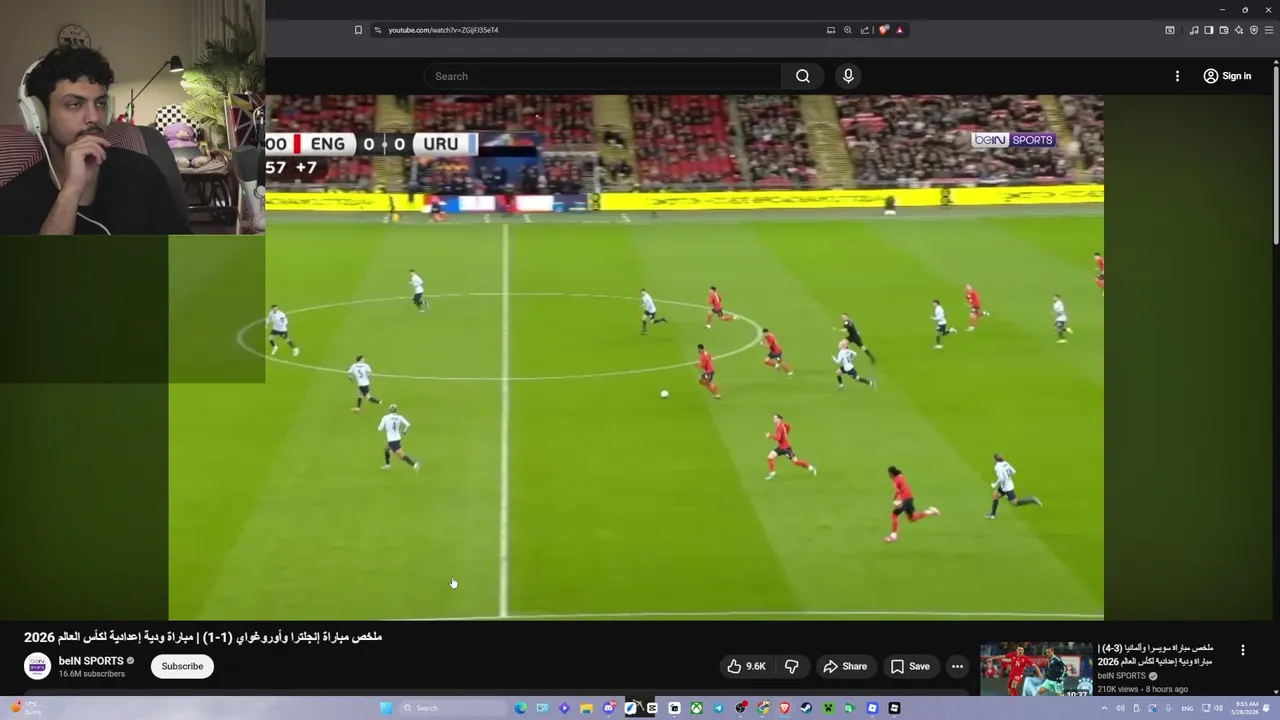Focus the youtube.com address bar URL
Image resolution: width=1280 pixels, height=720 pixels.
(x=443, y=30)
